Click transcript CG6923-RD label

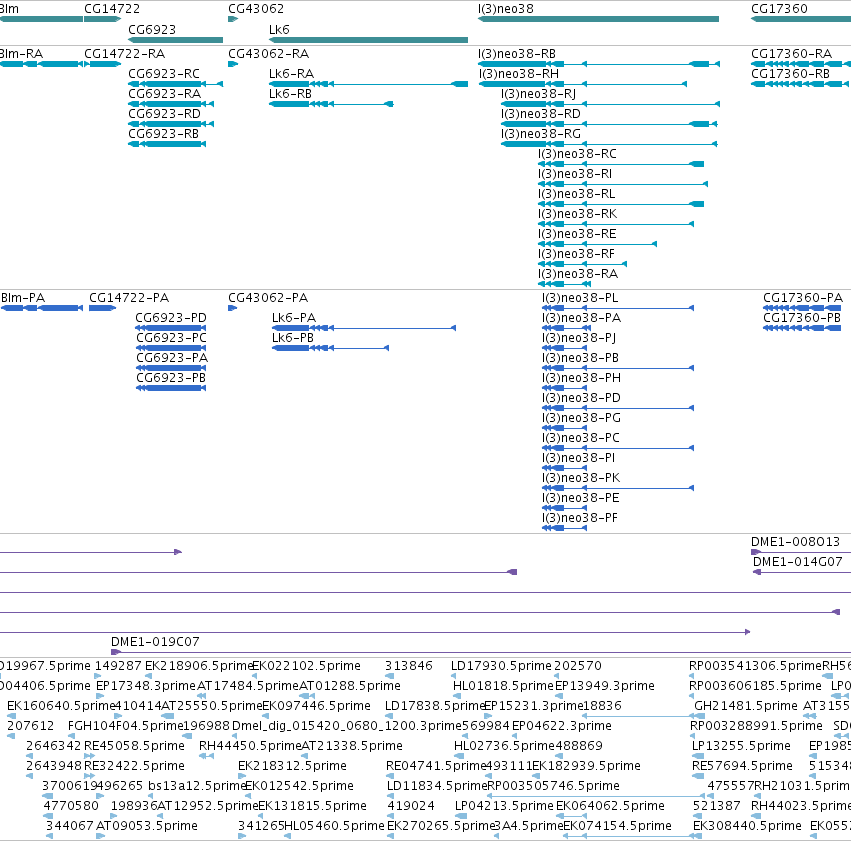coord(164,114)
